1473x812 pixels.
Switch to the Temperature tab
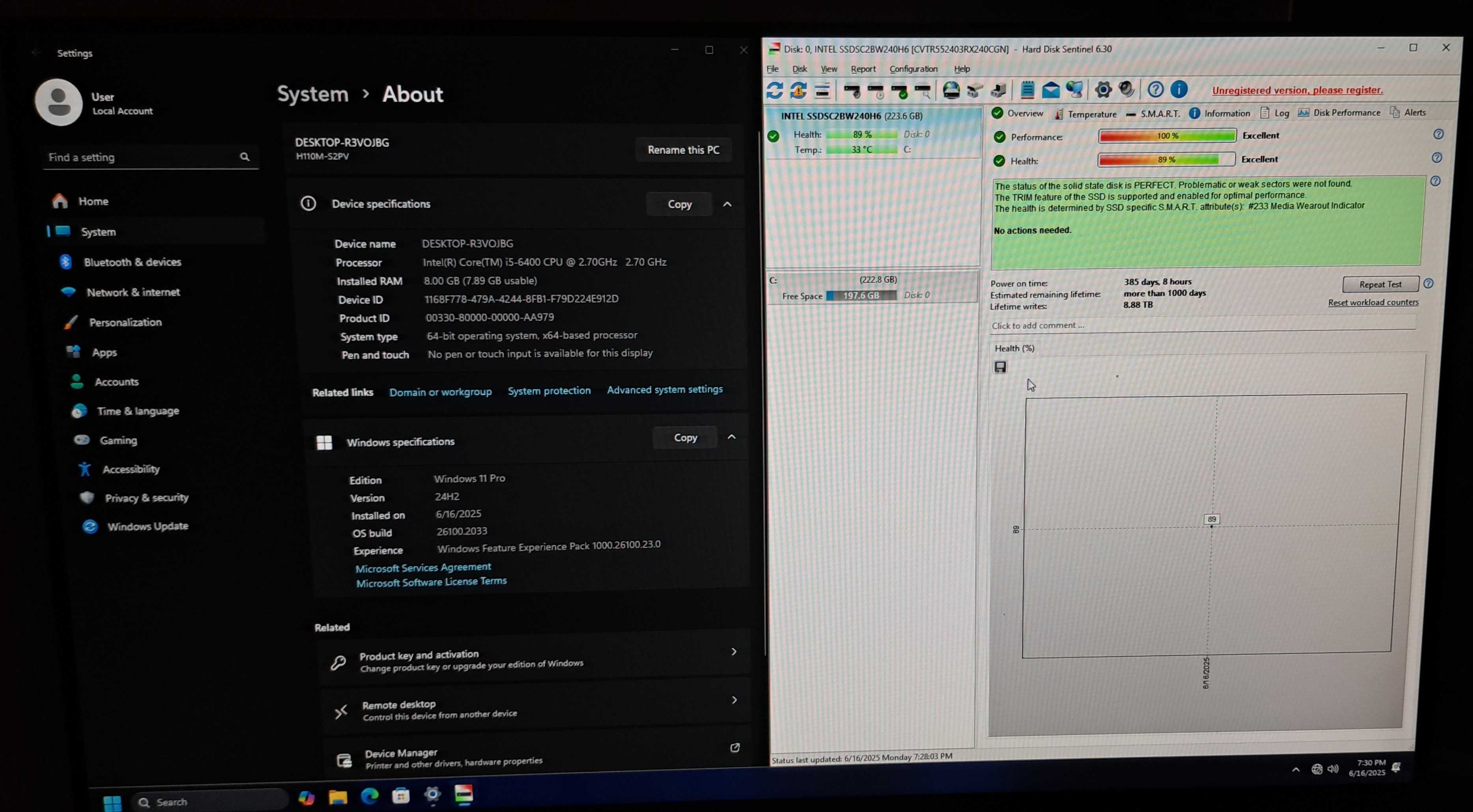coord(1085,114)
